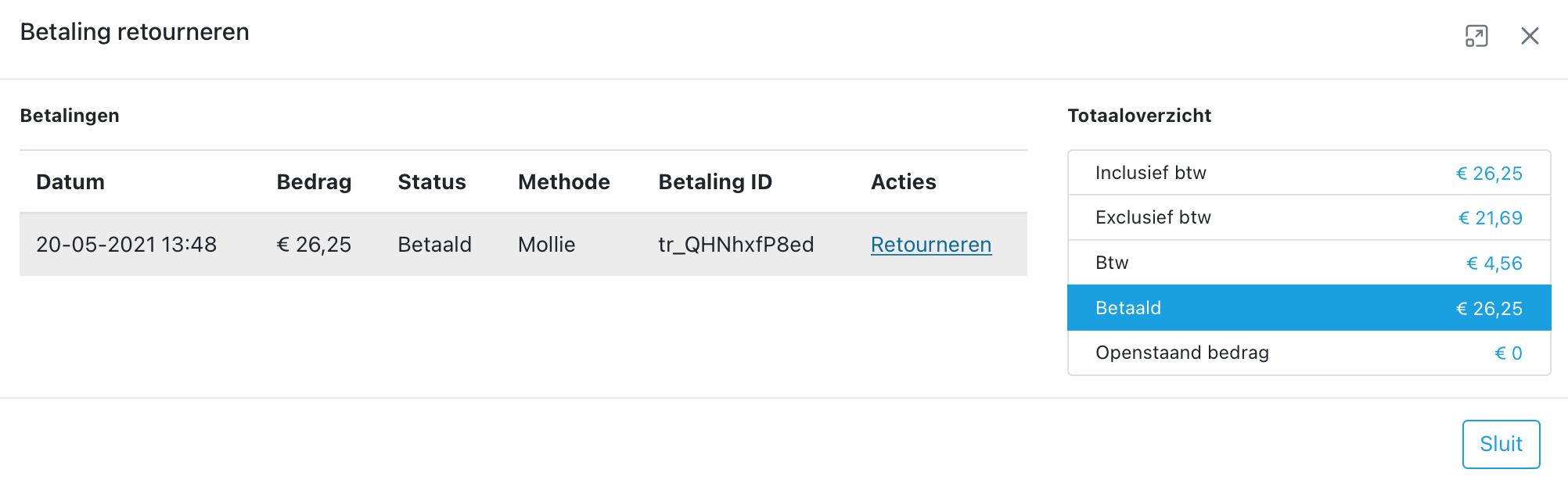The image size is (1568, 480).
Task: Select the highlighted Betaald total row
Action: pyautogui.click(x=1308, y=308)
